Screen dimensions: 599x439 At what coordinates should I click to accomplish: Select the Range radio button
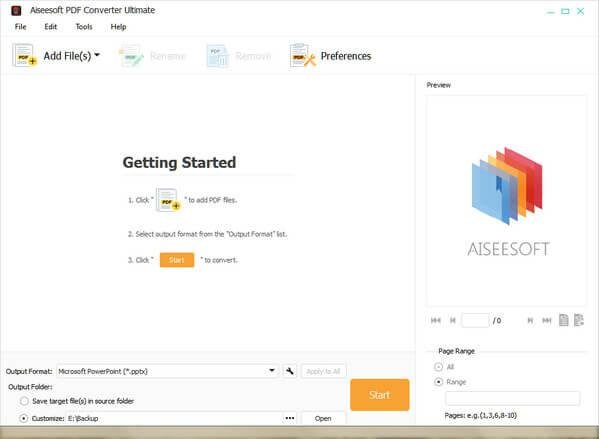click(439, 382)
